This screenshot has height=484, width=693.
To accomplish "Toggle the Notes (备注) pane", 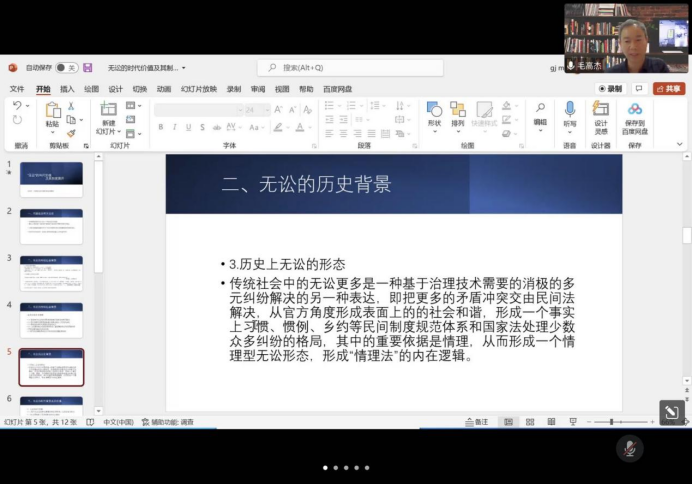I will click(476, 422).
